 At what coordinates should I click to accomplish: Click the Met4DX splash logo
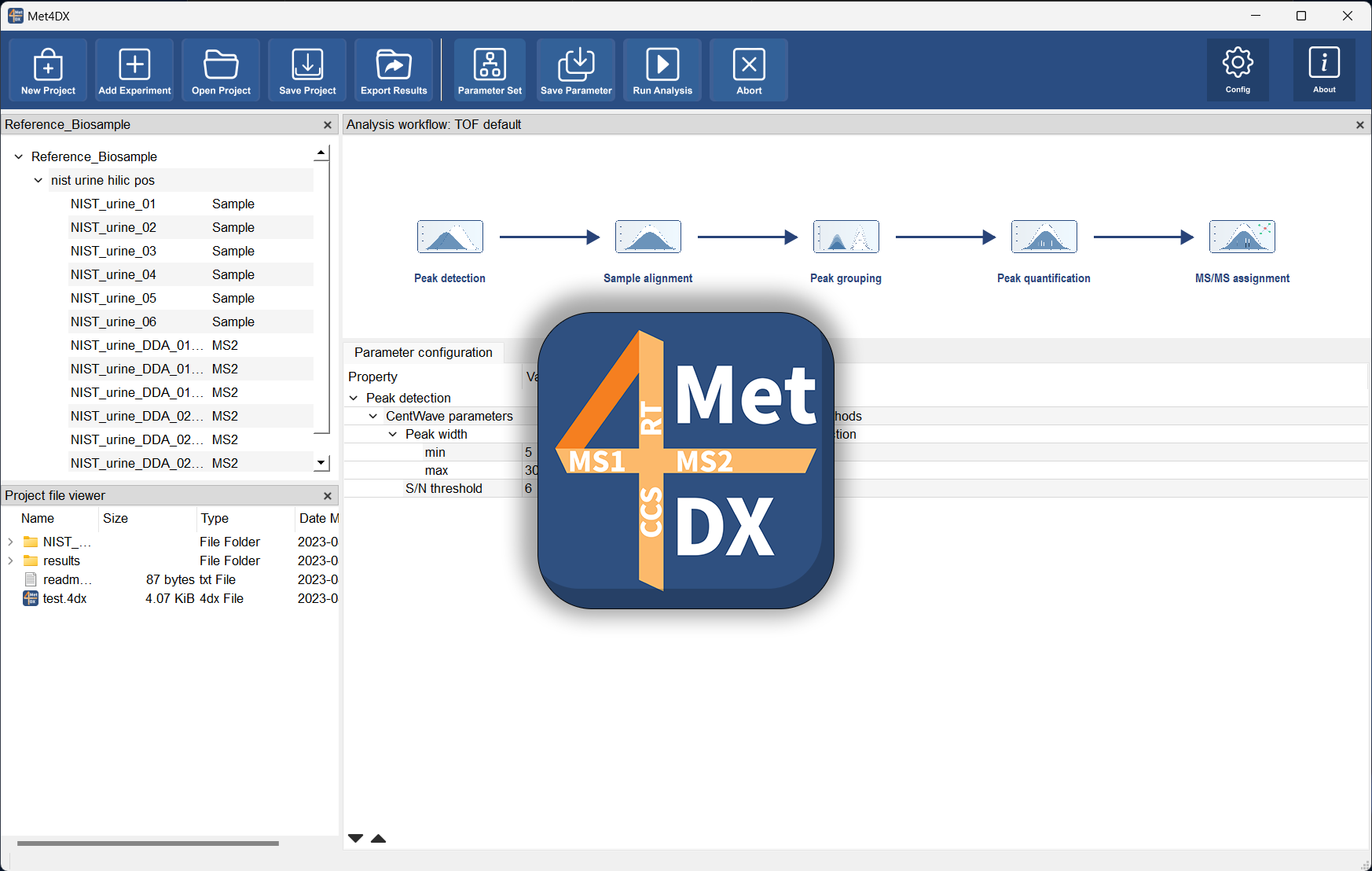pyautogui.click(x=685, y=461)
